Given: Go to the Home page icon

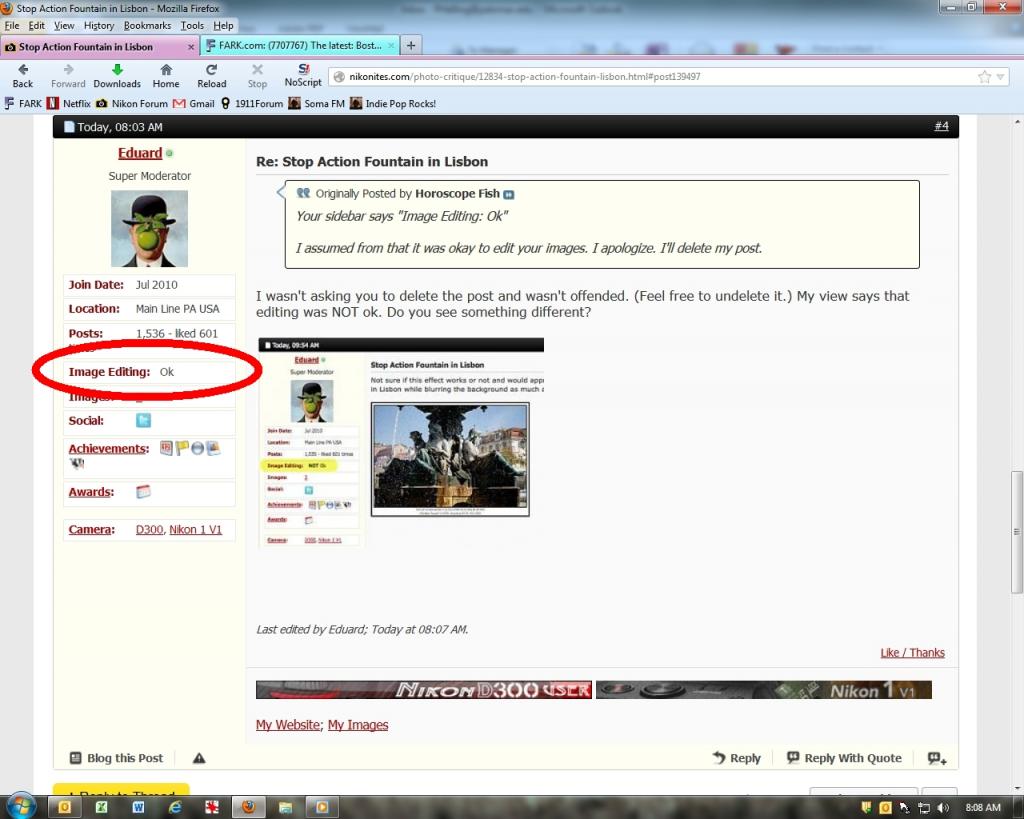Looking at the screenshot, I should tap(166, 71).
